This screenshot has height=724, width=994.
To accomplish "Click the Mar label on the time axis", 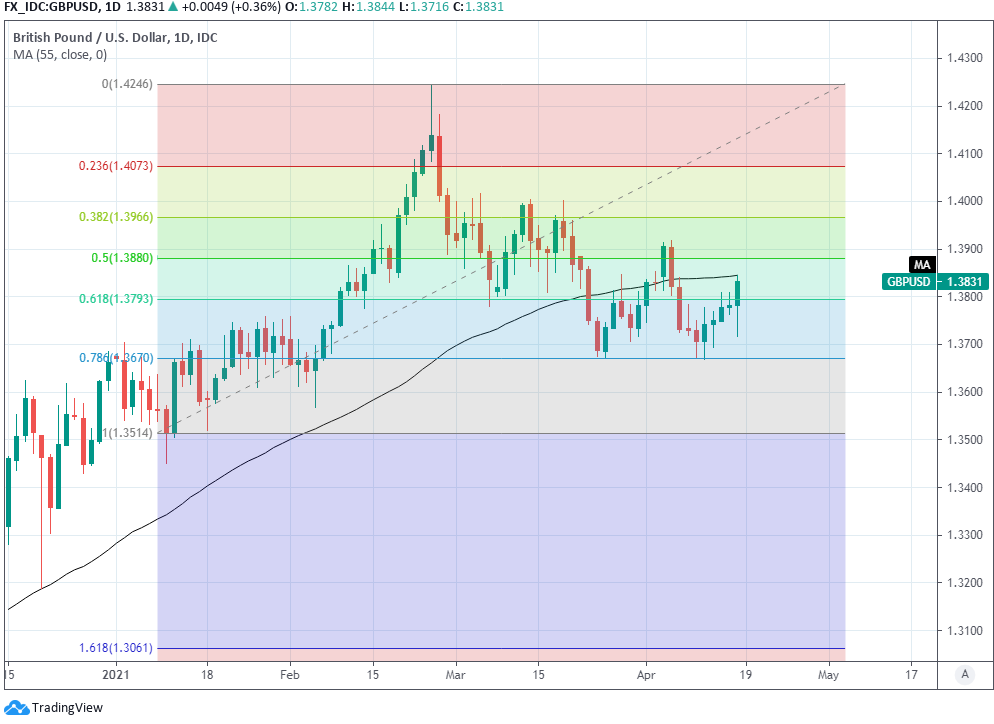I will pos(455,674).
